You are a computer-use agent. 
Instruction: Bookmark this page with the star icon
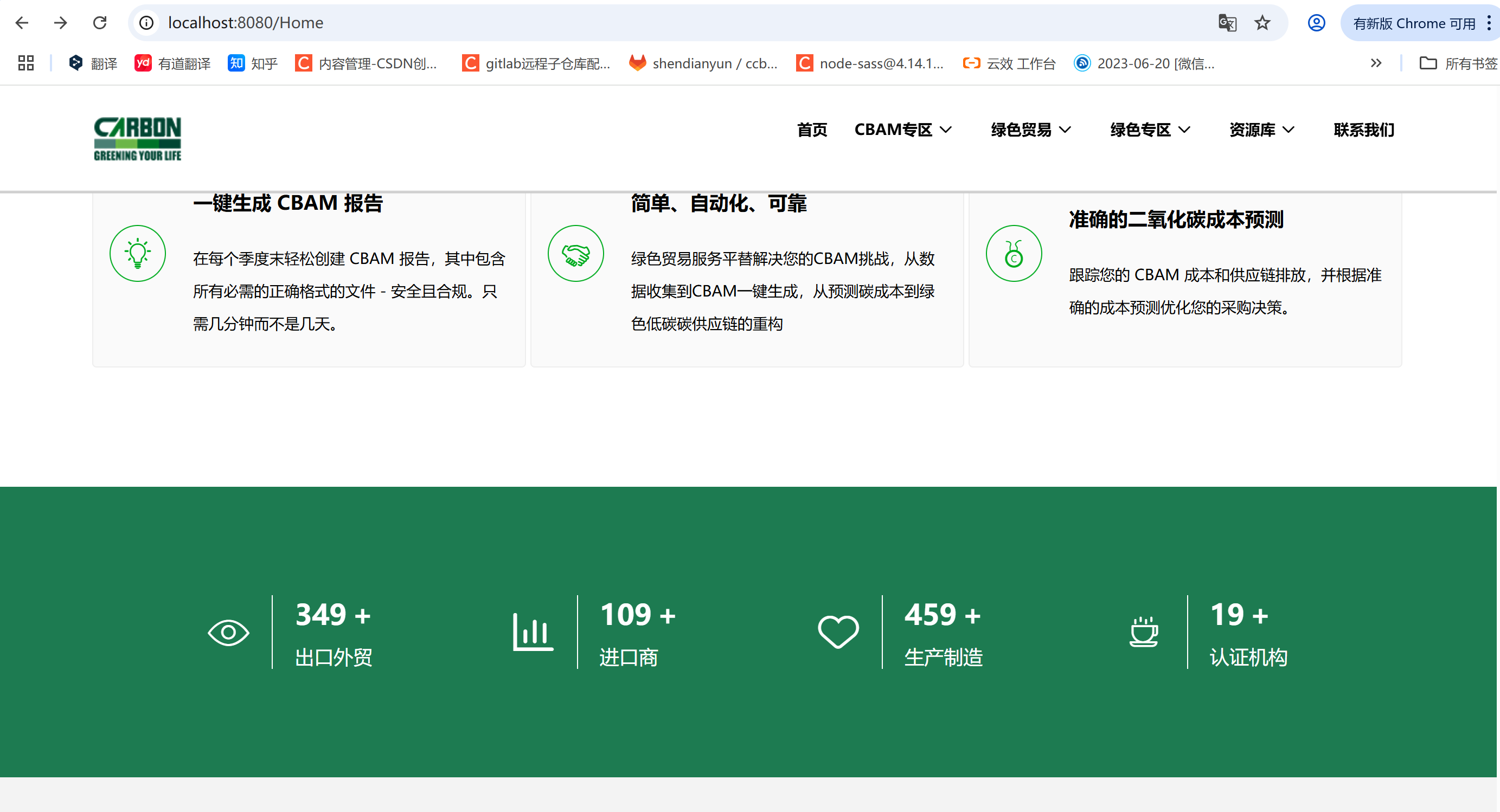coord(1262,23)
